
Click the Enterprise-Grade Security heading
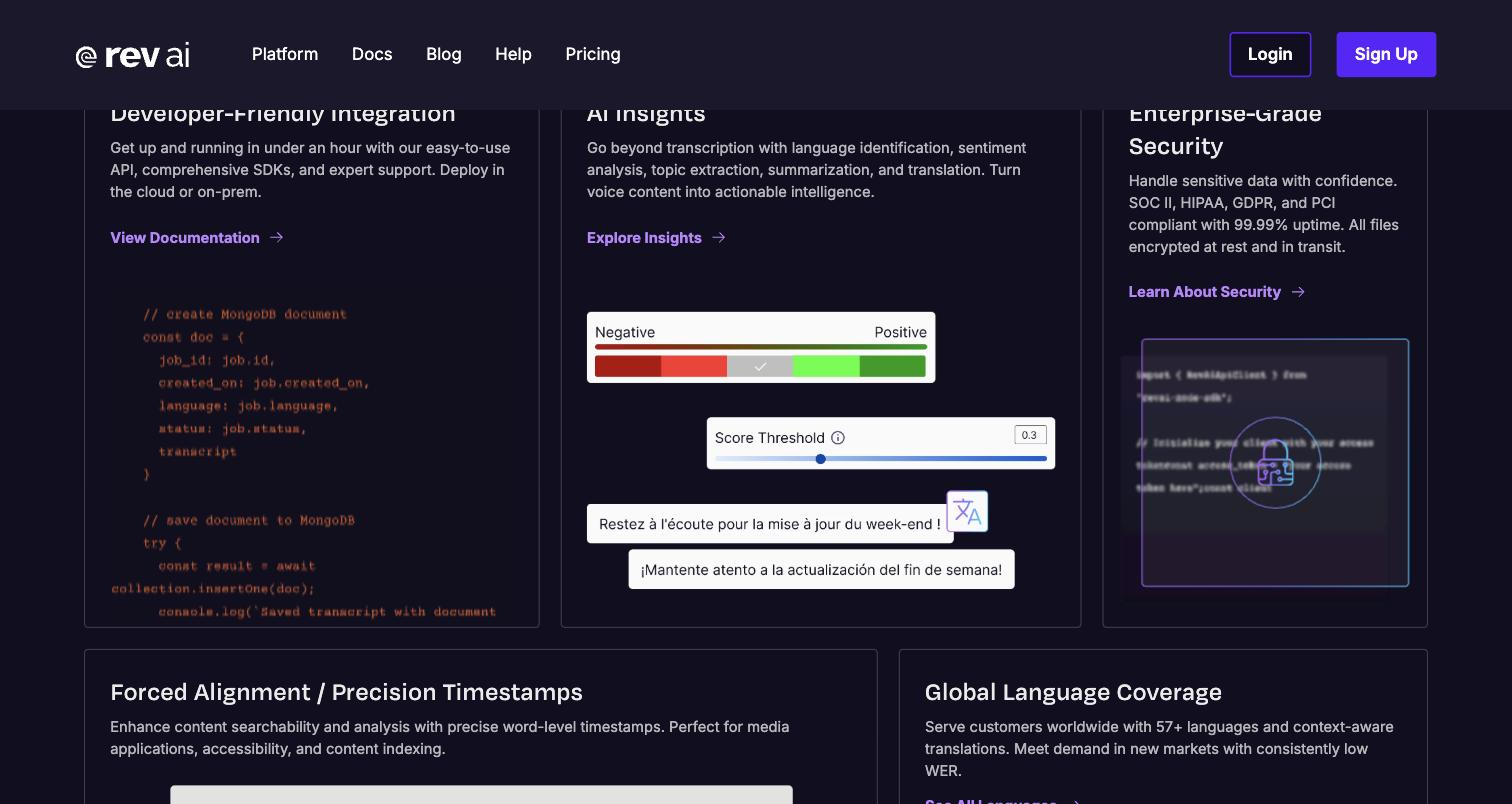pos(1225,130)
